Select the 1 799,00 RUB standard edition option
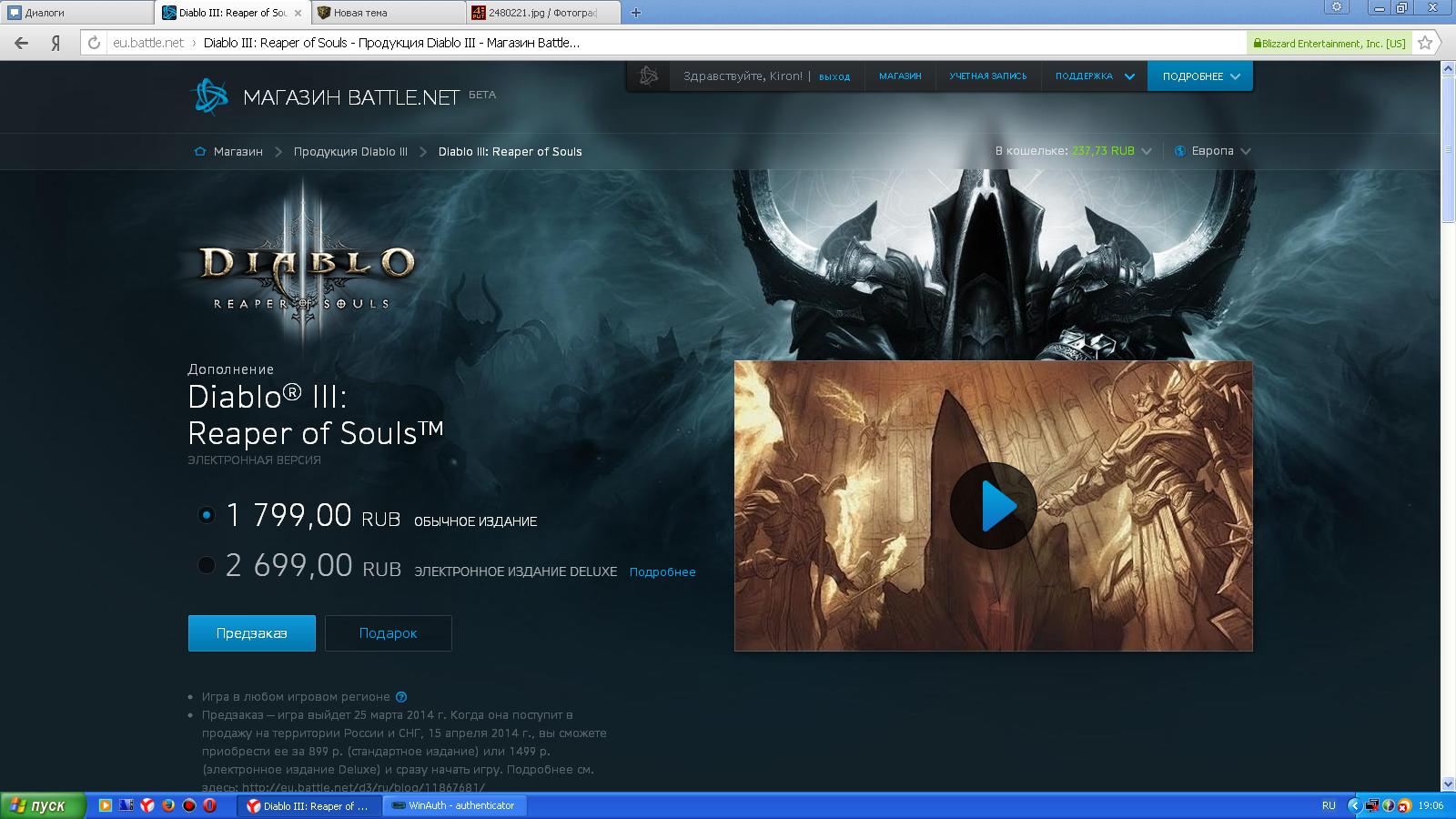The height and width of the screenshot is (819, 1456). [x=207, y=515]
